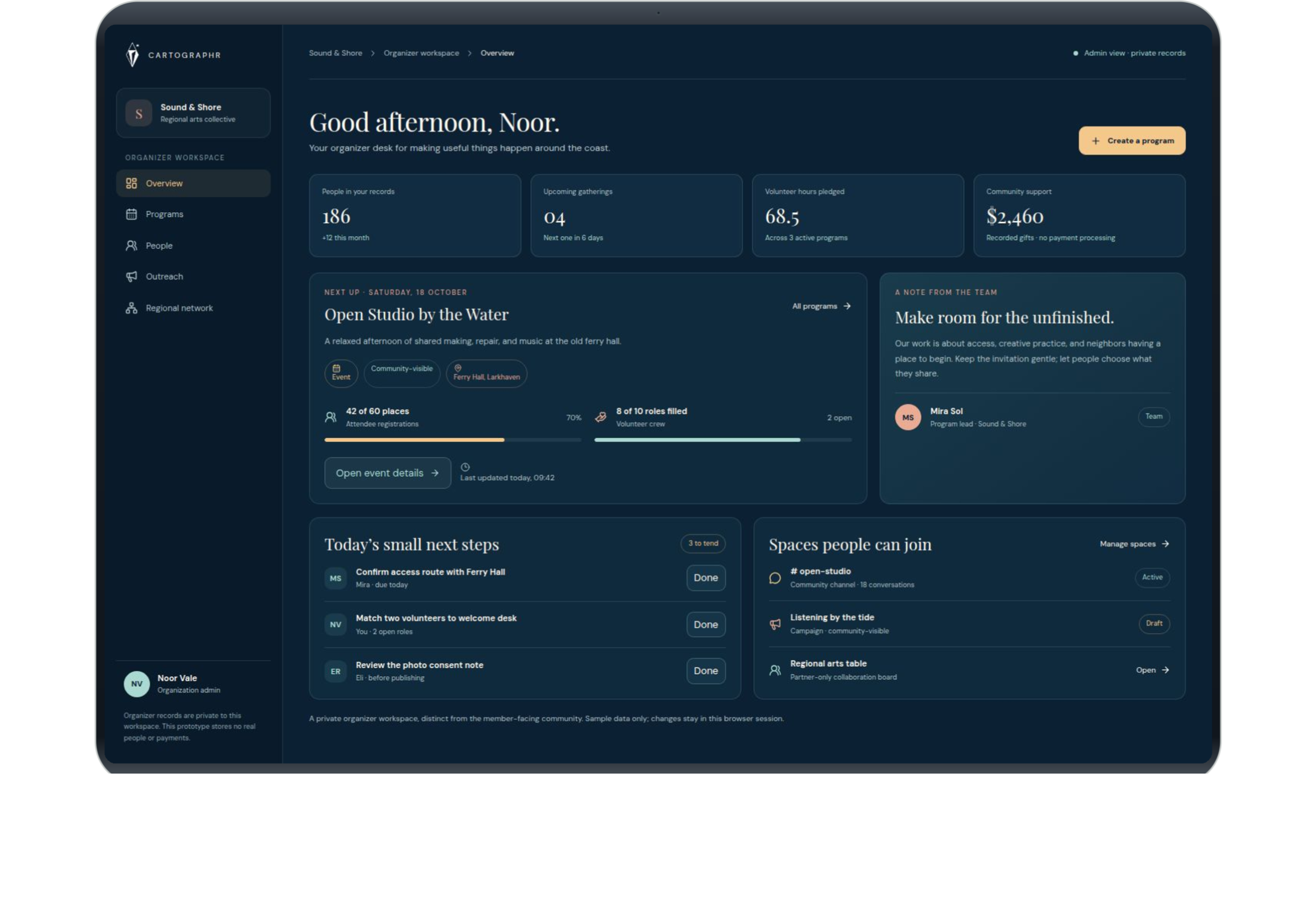The width and height of the screenshot is (1316, 899).
Task: Open the Regional arts table board
Action: point(1153,670)
